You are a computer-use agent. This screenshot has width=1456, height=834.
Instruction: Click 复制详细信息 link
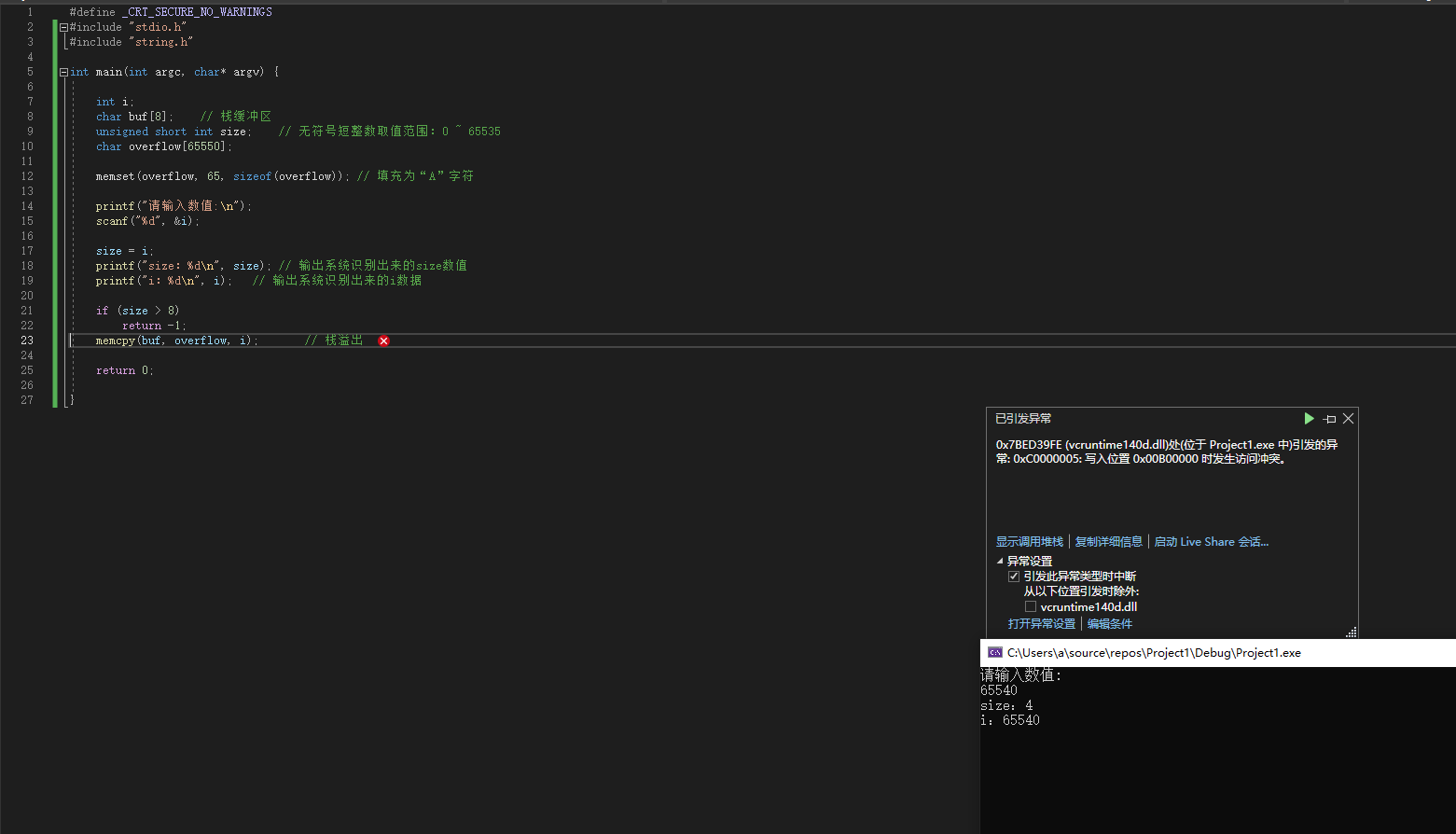(1109, 542)
